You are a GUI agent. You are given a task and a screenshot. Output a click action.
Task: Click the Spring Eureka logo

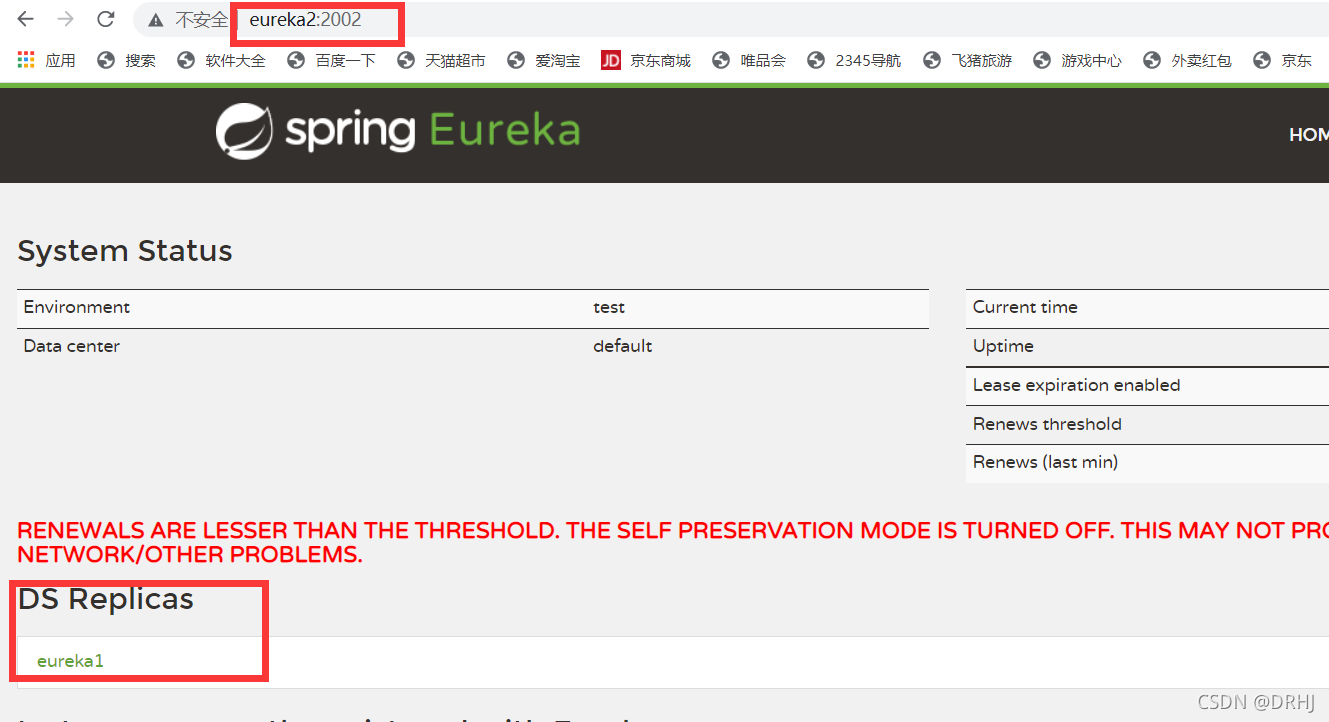[398, 133]
